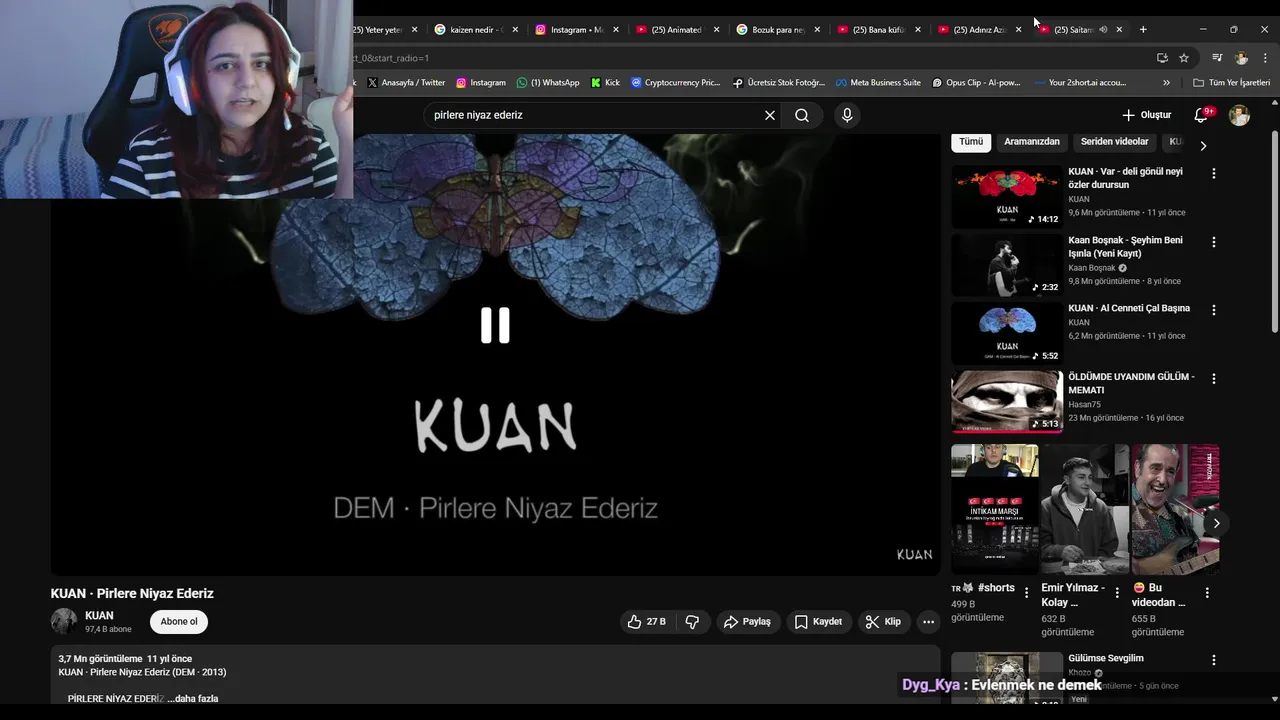Open the Anasayfa / Twitter bookmark

(x=406, y=83)
